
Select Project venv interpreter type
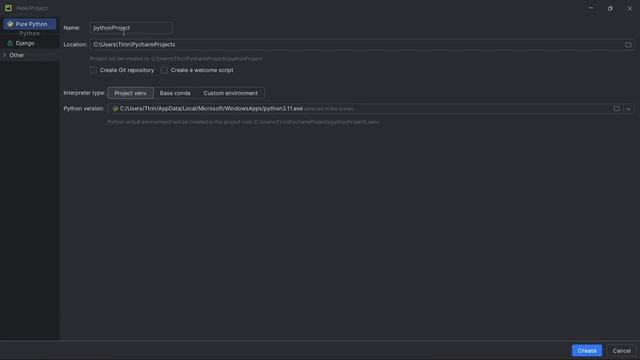tap(131, 93)
